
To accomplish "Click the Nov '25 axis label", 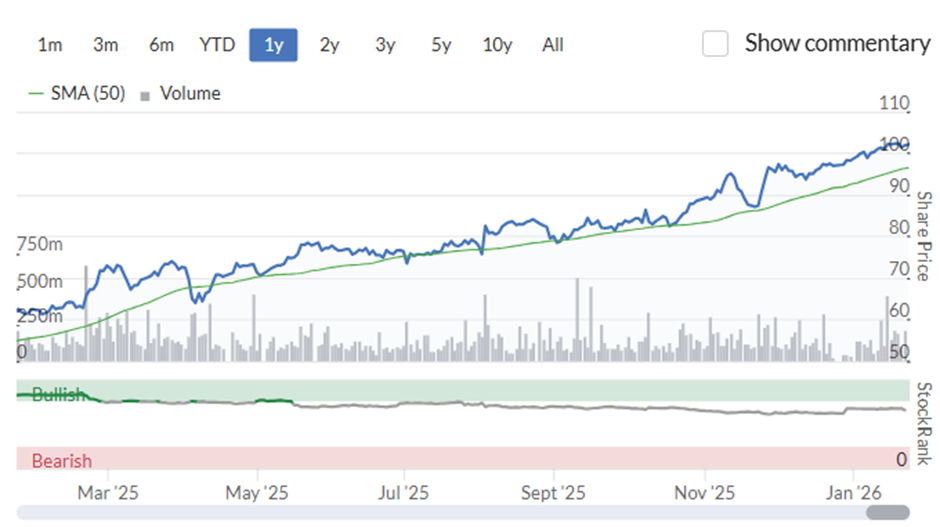I will point(704,493).
